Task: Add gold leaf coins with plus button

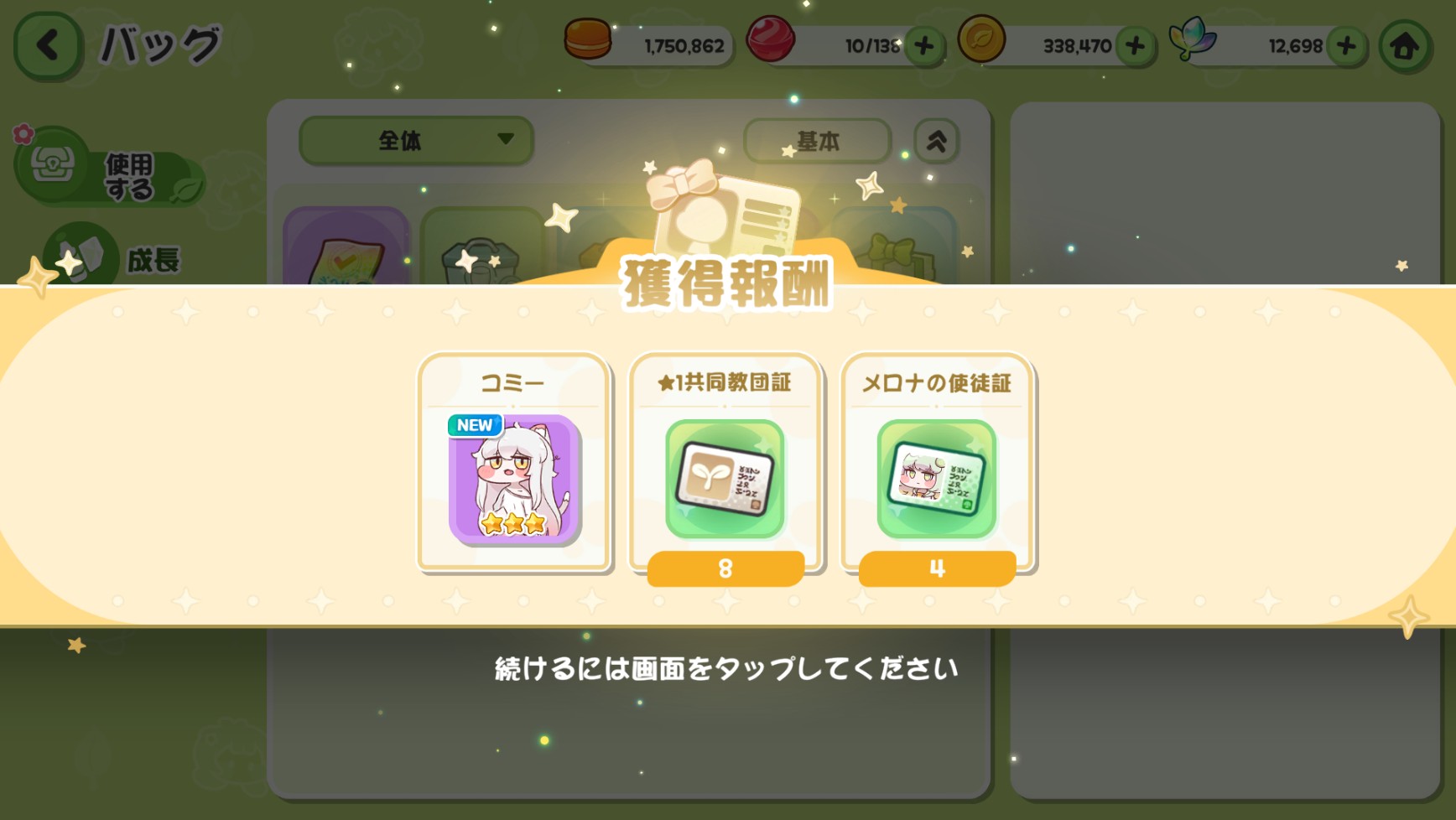Action: pos(1136,46)
